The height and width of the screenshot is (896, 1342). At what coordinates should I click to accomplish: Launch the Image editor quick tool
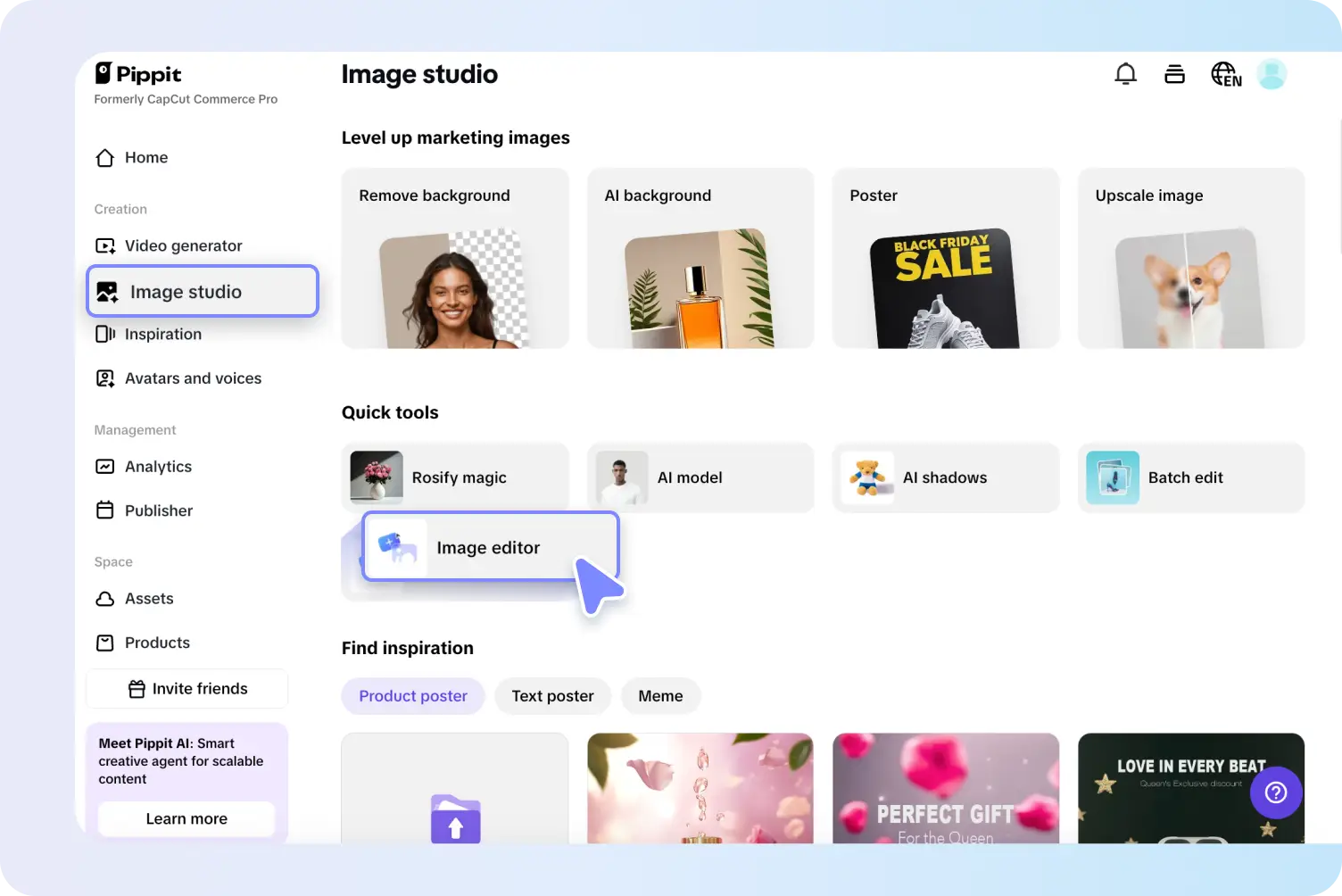click(489, 546)
